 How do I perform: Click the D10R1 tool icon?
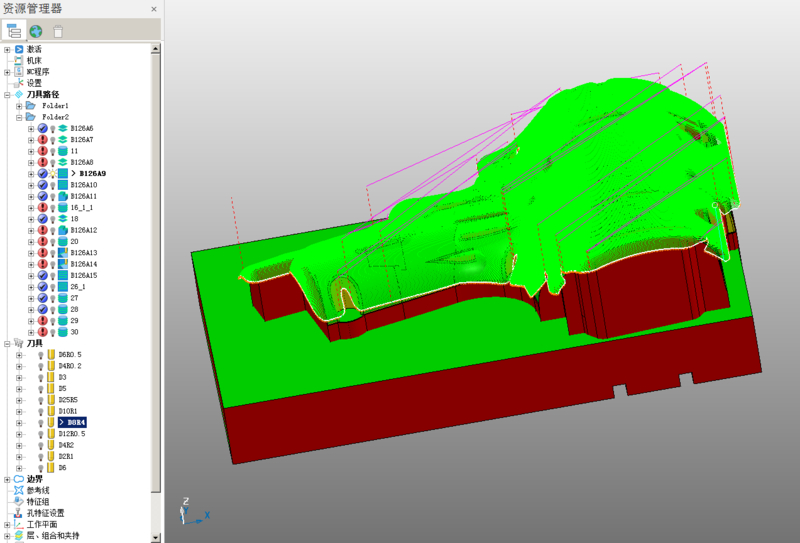51,411
